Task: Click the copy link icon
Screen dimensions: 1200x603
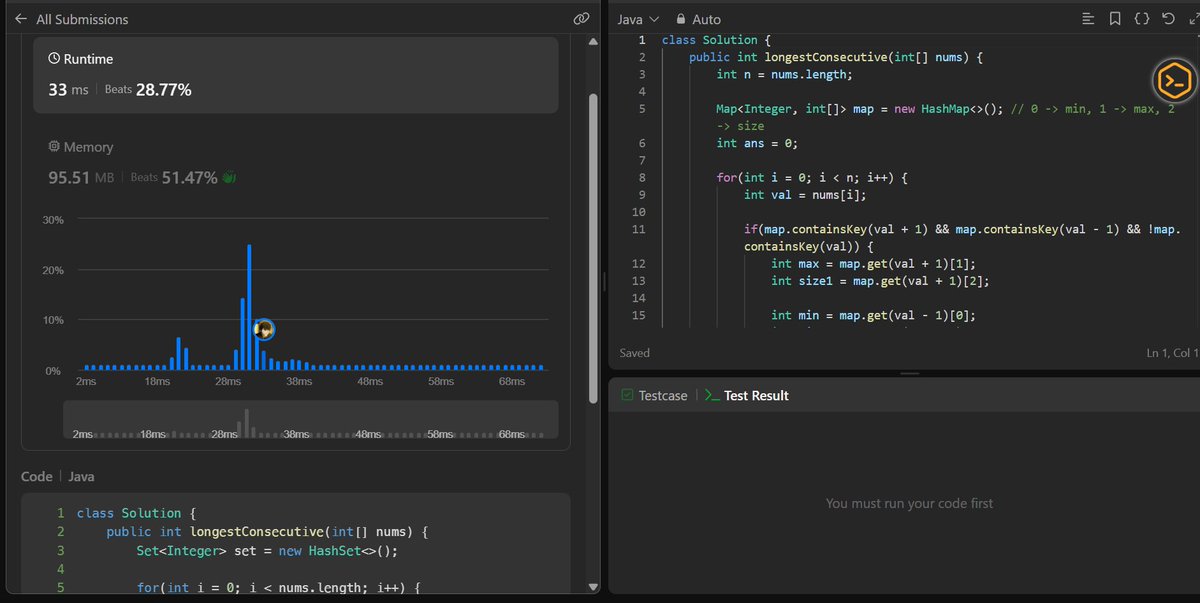Action: coord(581,19)
